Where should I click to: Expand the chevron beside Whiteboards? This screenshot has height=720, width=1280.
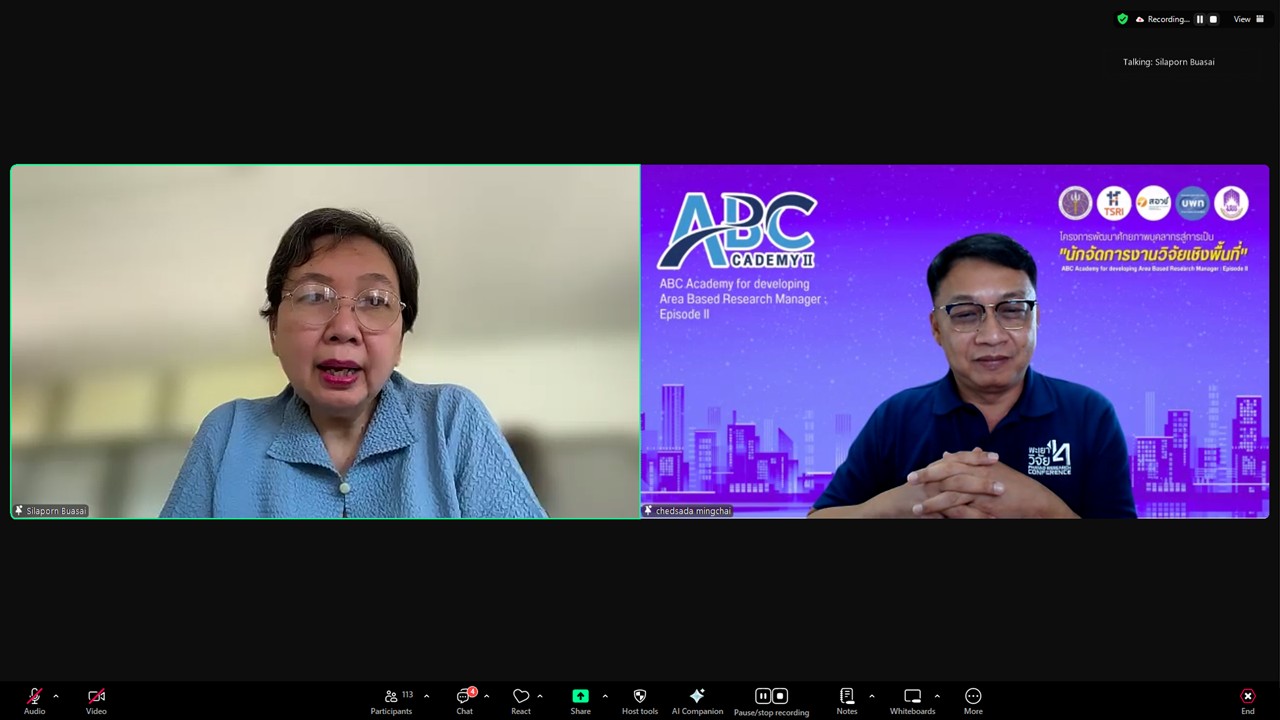pos(937,696)
